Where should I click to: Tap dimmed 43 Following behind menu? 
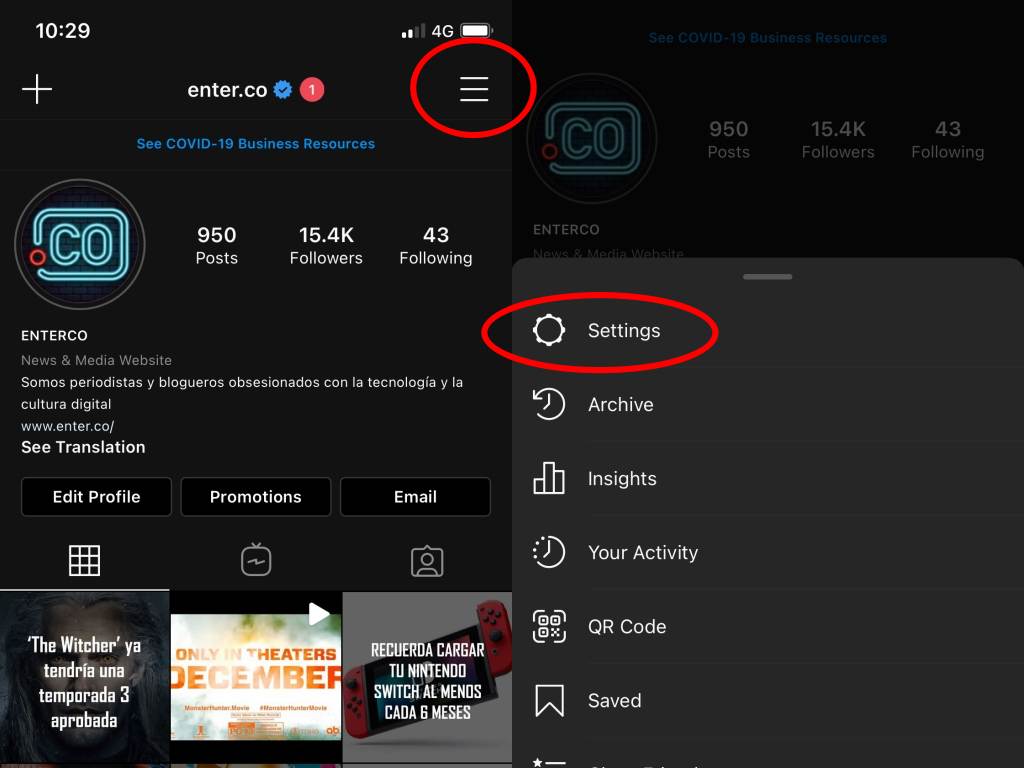click(948, 139)
